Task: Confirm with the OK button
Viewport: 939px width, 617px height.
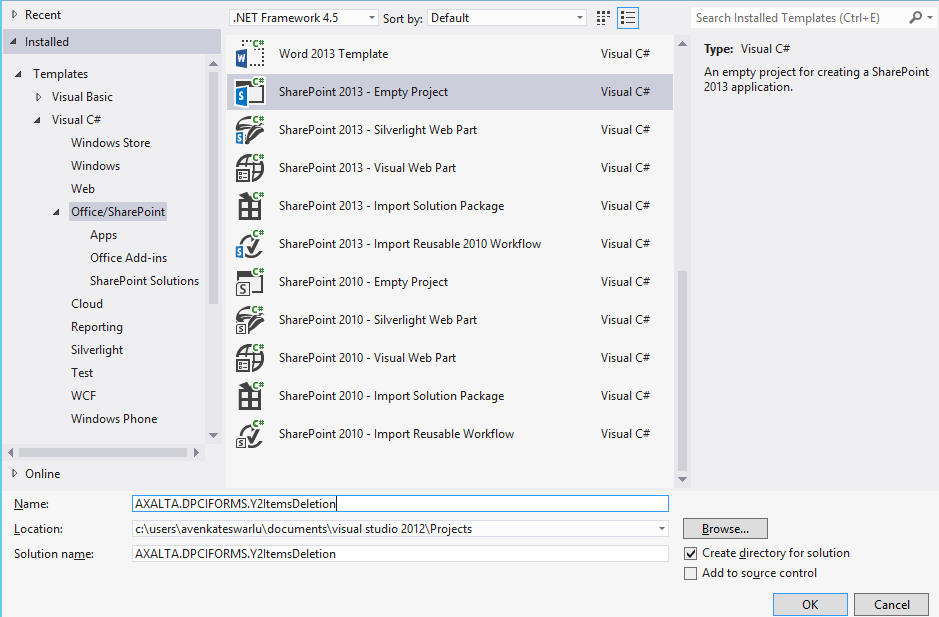Action: point(810,604)
